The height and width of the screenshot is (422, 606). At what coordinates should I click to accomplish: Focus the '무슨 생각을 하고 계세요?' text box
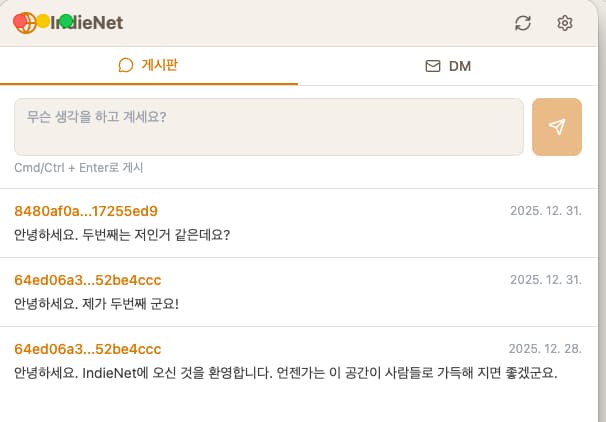tap(268, 127)
